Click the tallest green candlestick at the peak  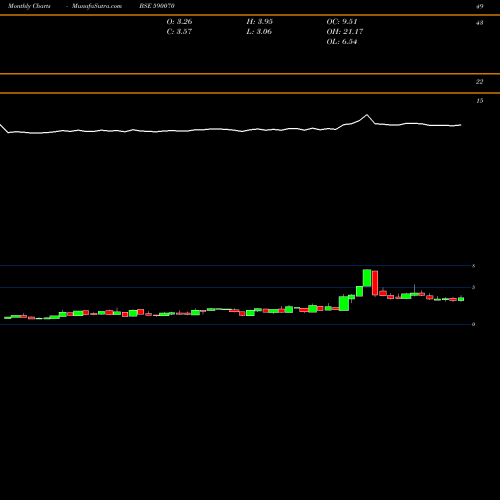[367, 278]
